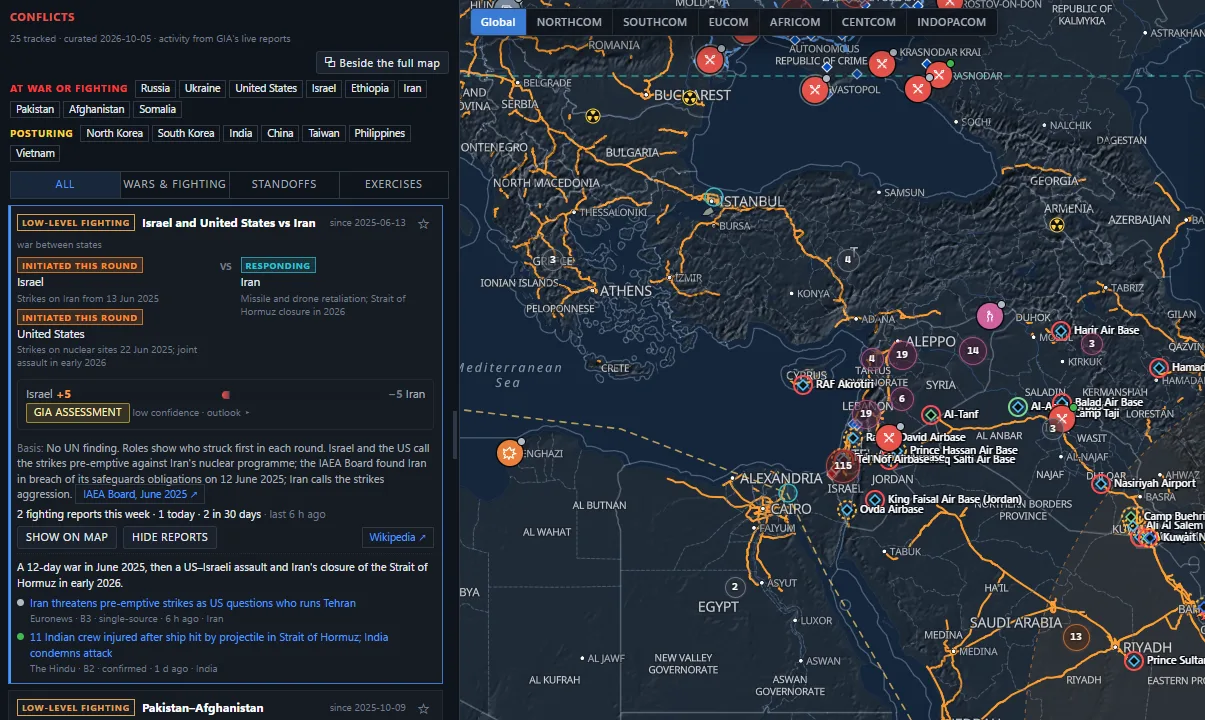Open the 14 cluster marker east of Aleppo
Viewport: 1205px width, 720px height.
point(972,350)
